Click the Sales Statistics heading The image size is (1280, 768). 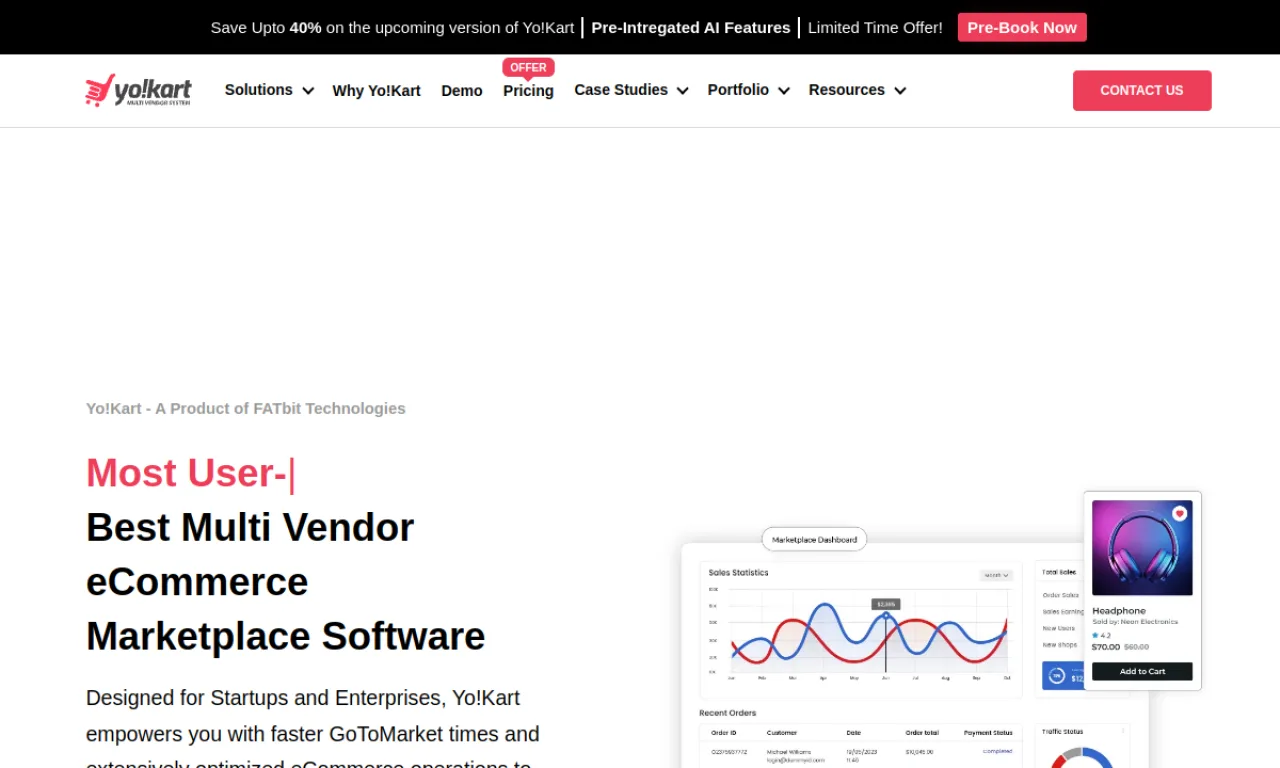(738, 573)
